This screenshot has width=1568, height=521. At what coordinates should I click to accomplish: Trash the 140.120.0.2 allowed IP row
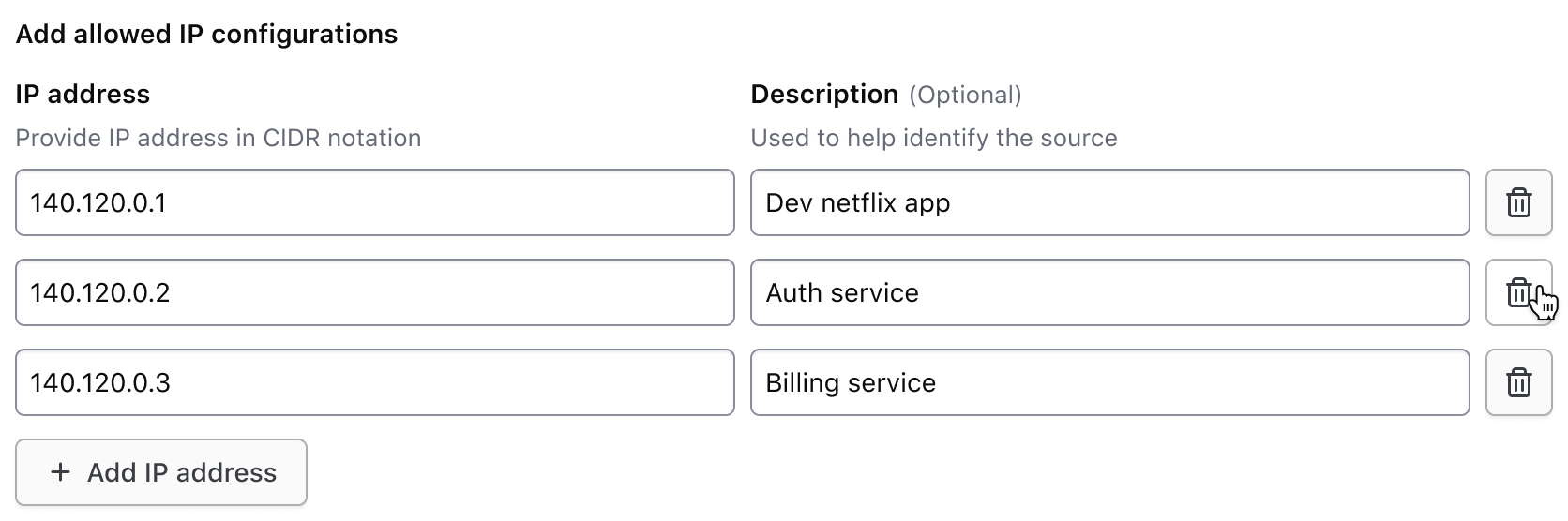coord(1518,292)
